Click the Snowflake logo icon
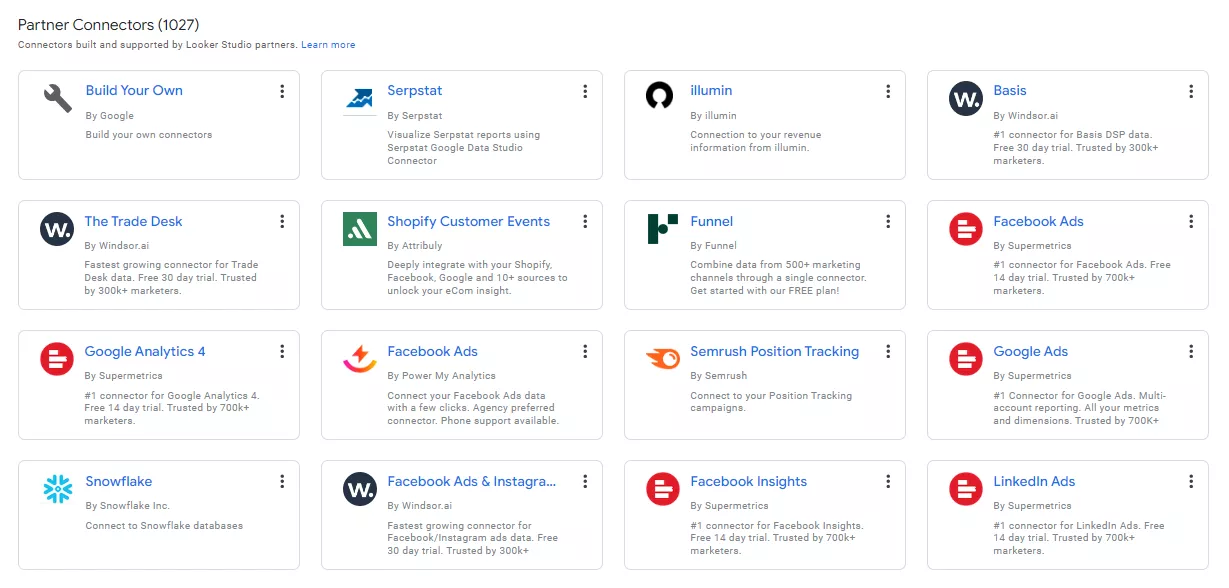1229x588 pixels. [x=57, y=489]
